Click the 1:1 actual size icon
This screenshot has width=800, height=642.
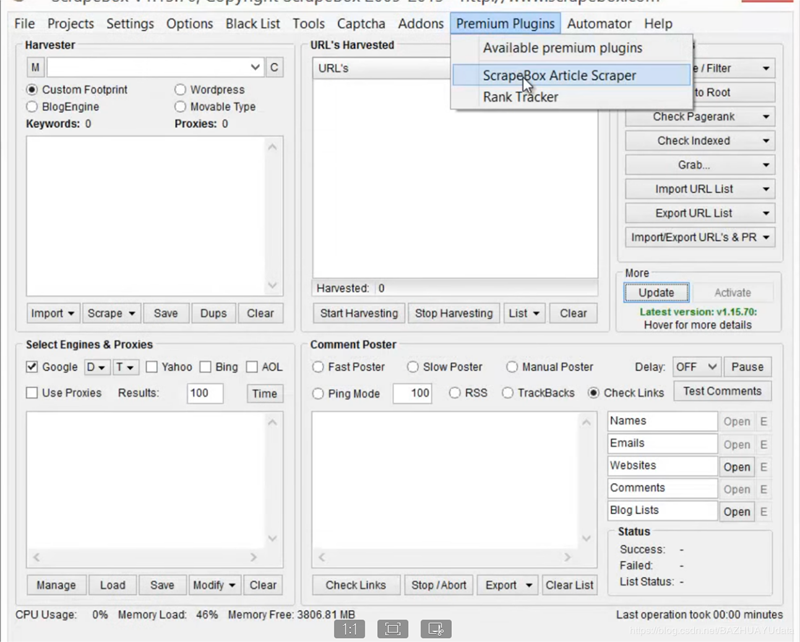point(350,629)
